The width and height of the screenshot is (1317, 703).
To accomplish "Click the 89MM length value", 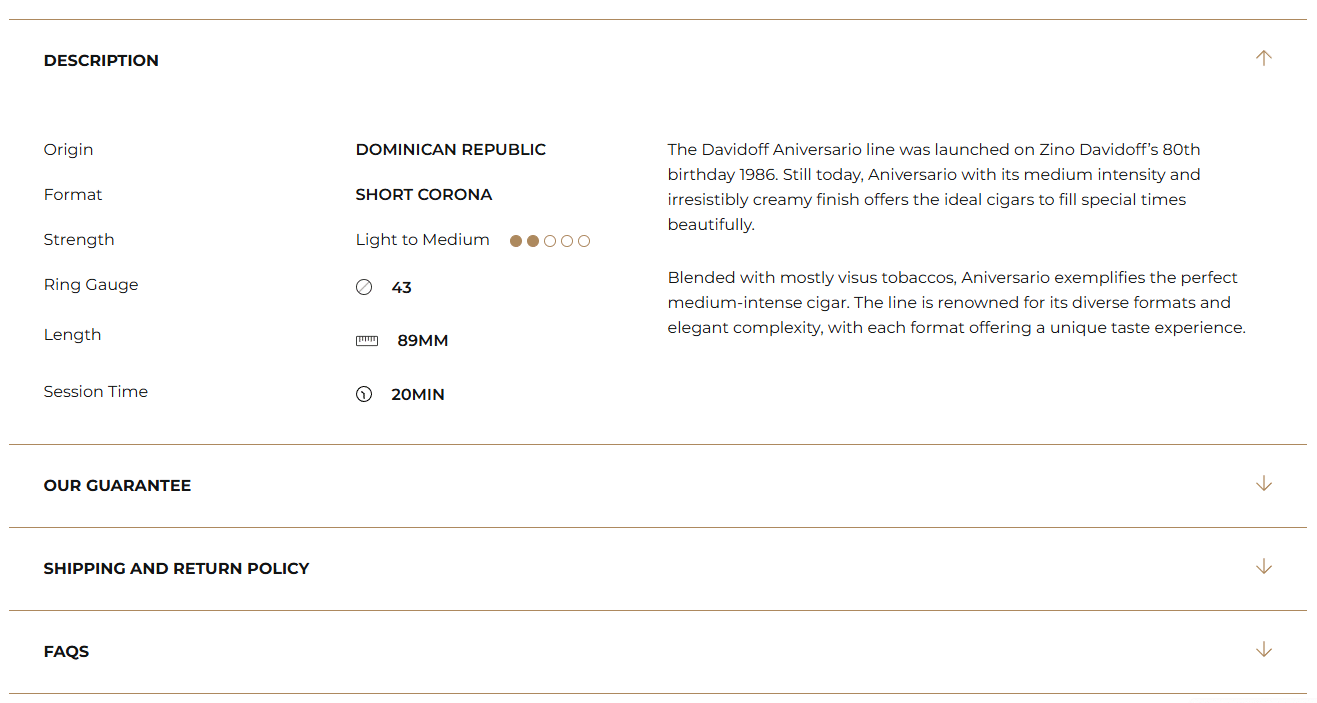I will pyautogui.click(x=422, y=341).
